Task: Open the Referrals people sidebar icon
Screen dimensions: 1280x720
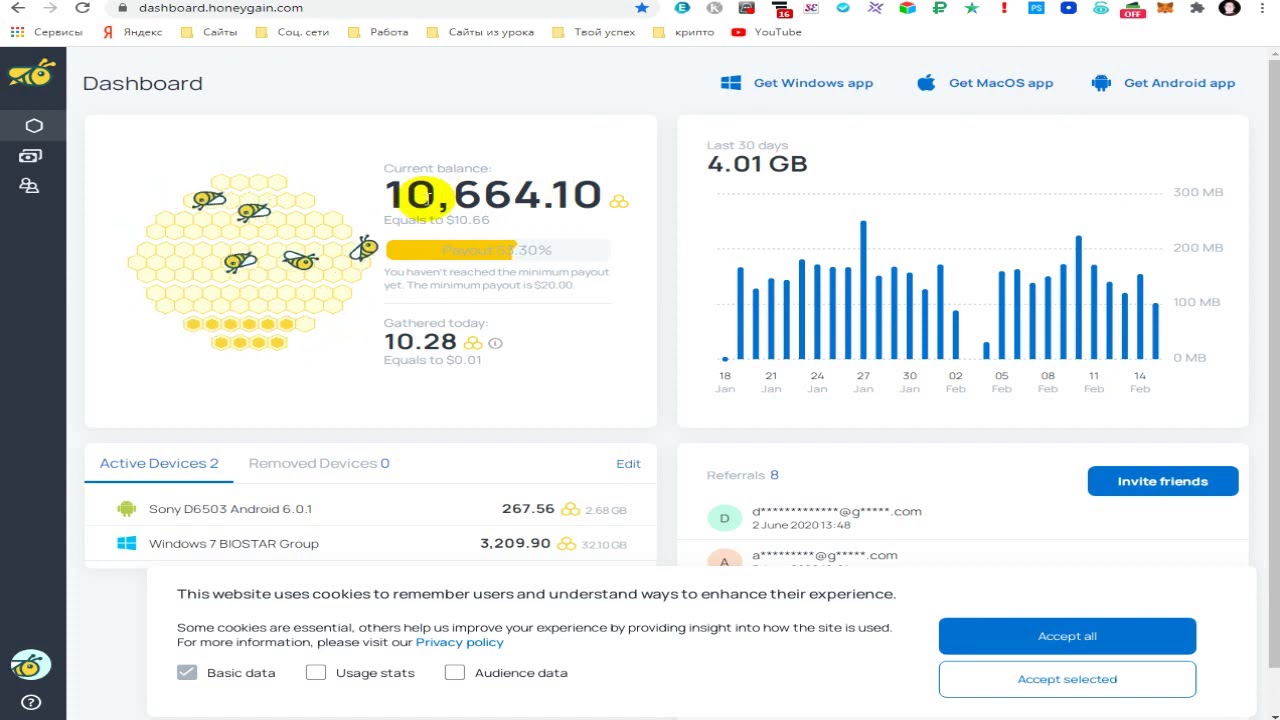Action: 29,185
